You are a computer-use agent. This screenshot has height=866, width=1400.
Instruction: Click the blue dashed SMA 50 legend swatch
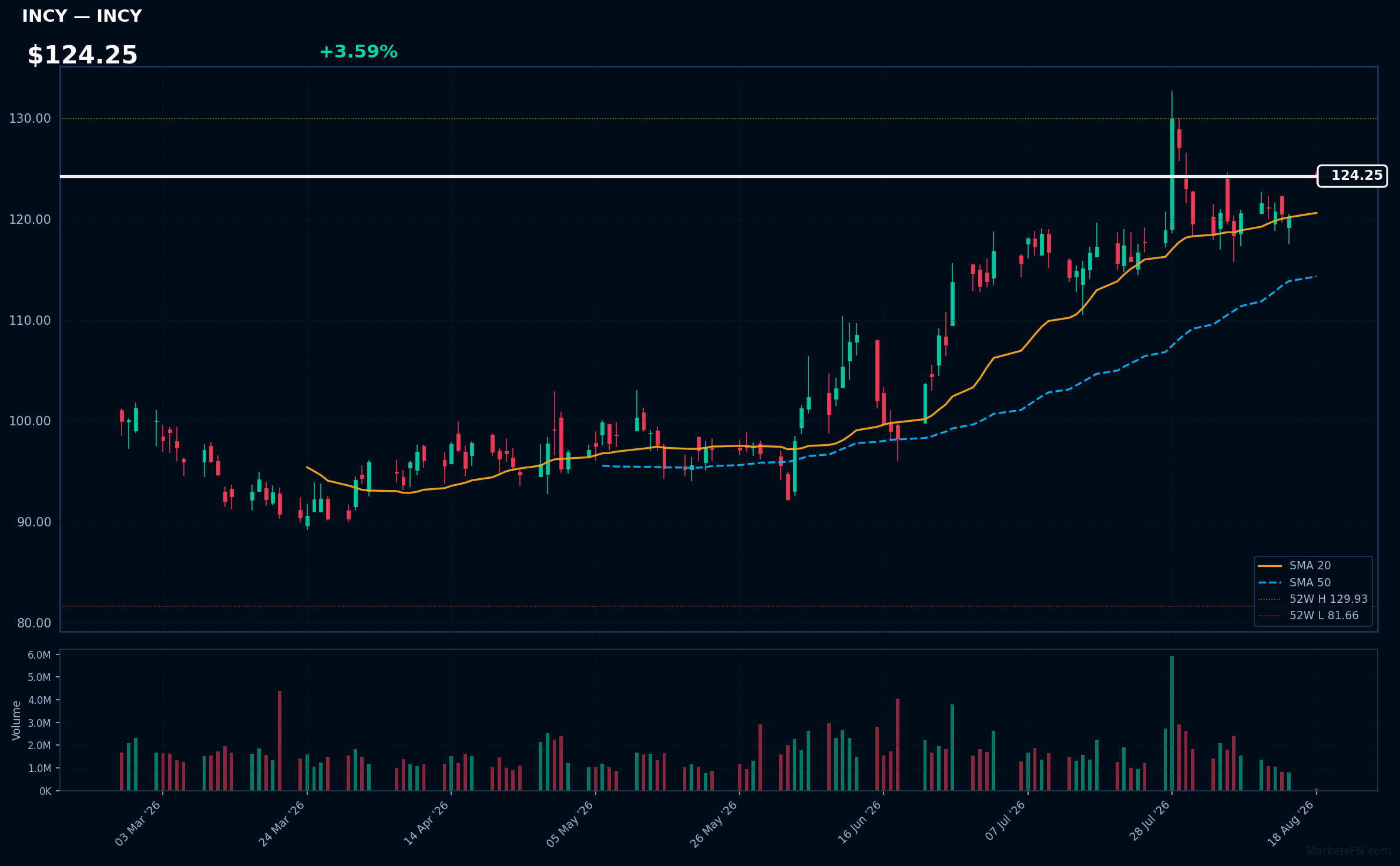1270,582
